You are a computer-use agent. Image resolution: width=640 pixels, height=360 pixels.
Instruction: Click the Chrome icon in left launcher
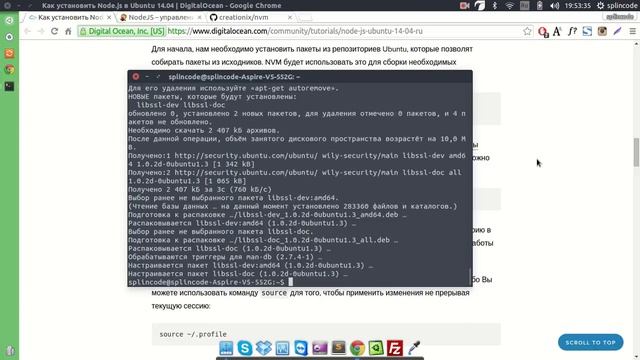coord(9,69)
